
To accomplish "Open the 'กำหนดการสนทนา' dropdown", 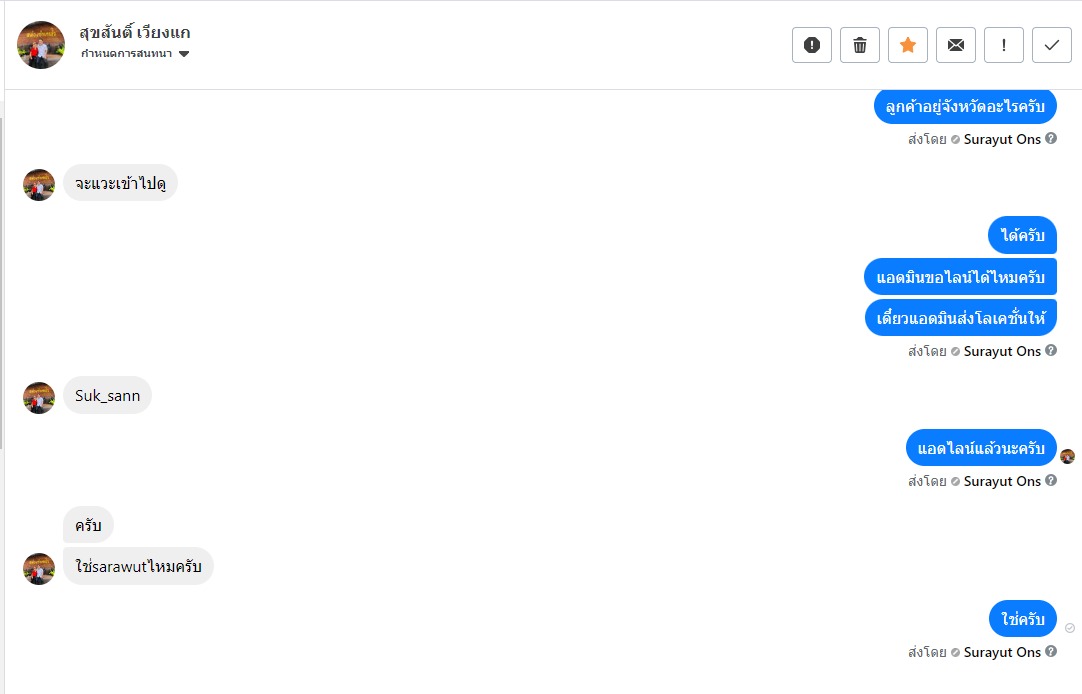I will pyautogui.click(x=126, y=54).
